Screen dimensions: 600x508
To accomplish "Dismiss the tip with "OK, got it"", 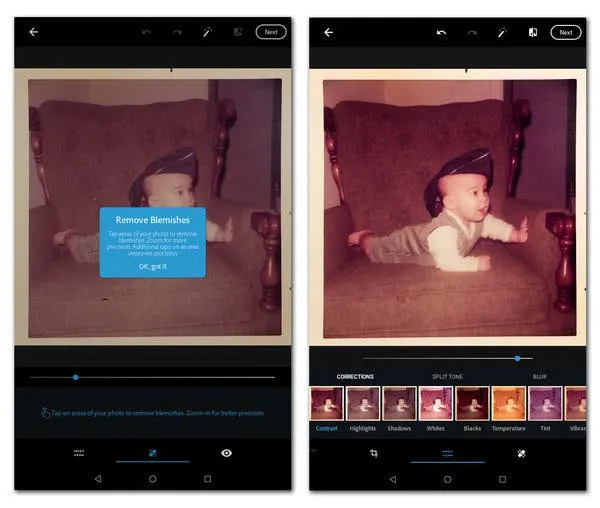I will pos(152,266).
